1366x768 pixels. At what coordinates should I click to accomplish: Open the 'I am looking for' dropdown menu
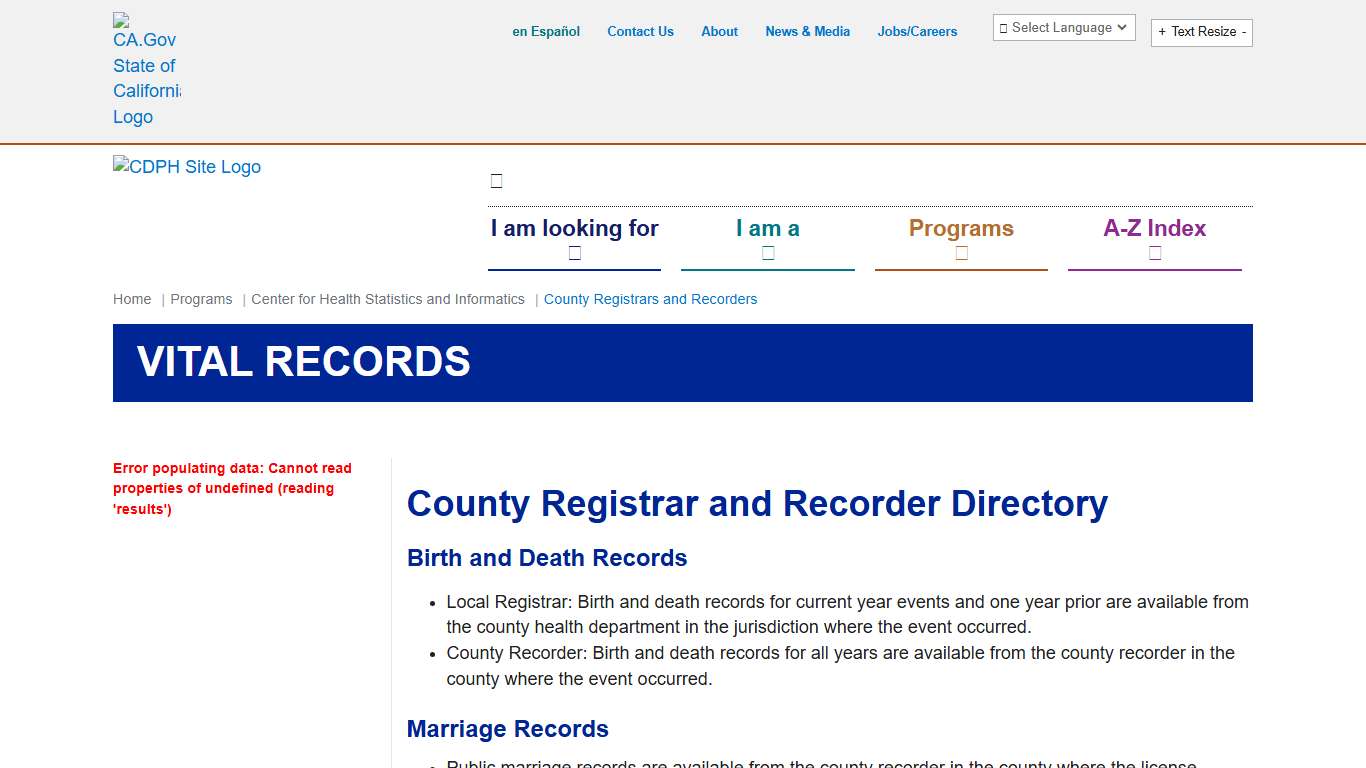click(574, 228)
